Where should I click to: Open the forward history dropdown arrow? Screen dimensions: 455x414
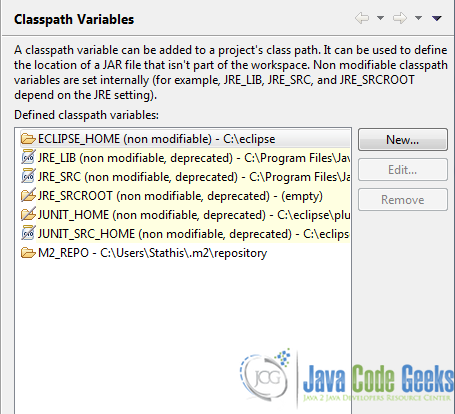[418, 18]
